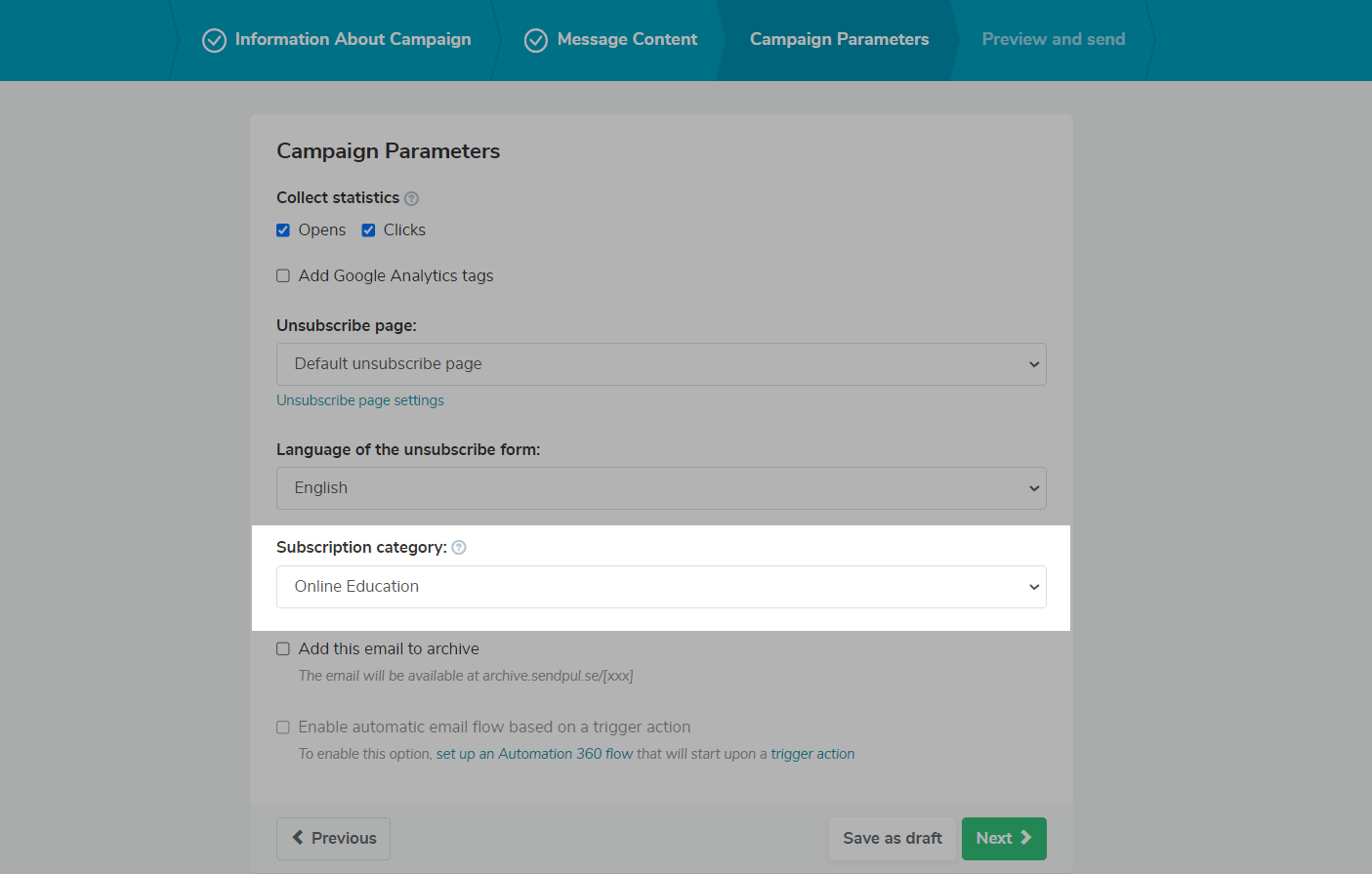
Task: Enable Add Google Analytics tags checkbox
Action: pos(283,276)
